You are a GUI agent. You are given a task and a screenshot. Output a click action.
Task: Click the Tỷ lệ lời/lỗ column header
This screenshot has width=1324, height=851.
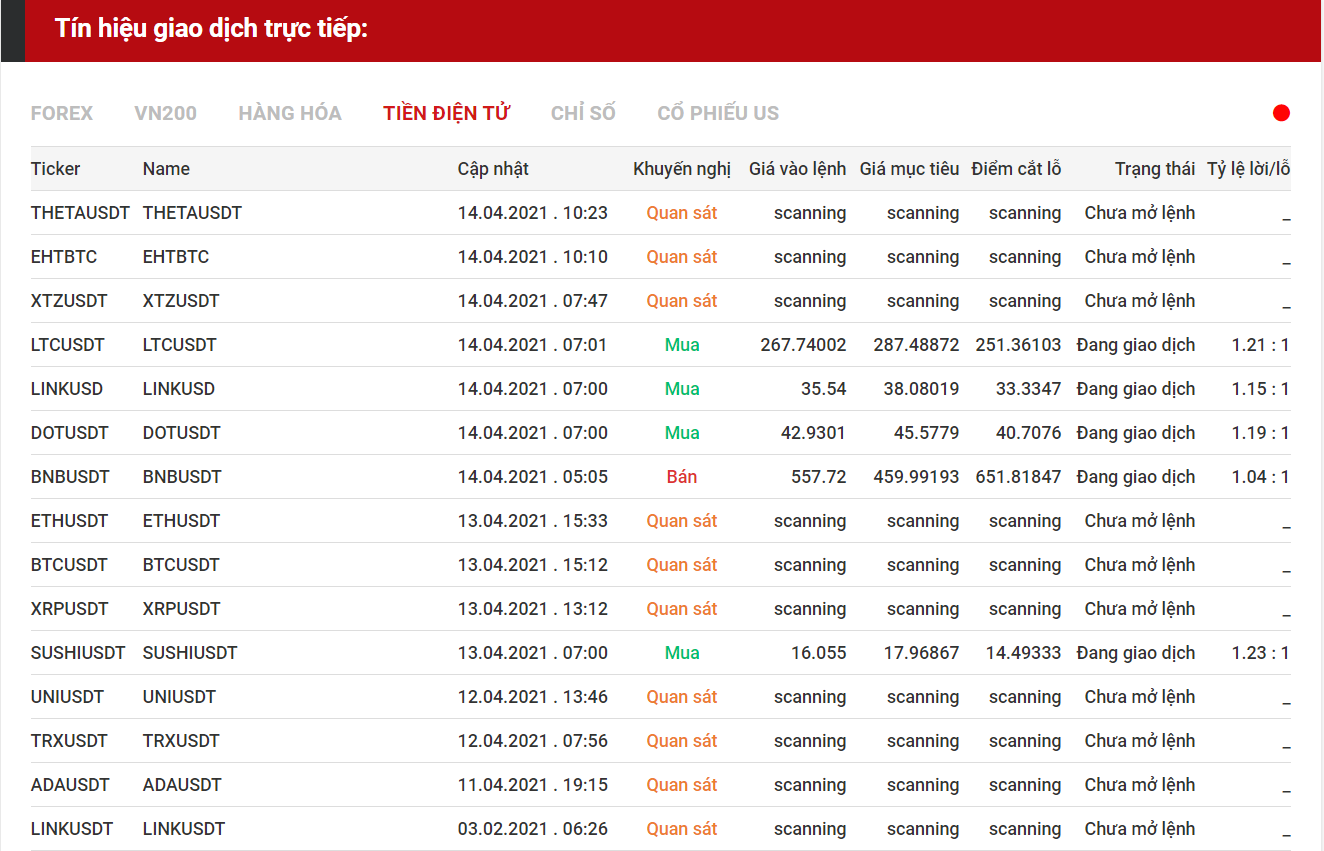[1249, 169]
